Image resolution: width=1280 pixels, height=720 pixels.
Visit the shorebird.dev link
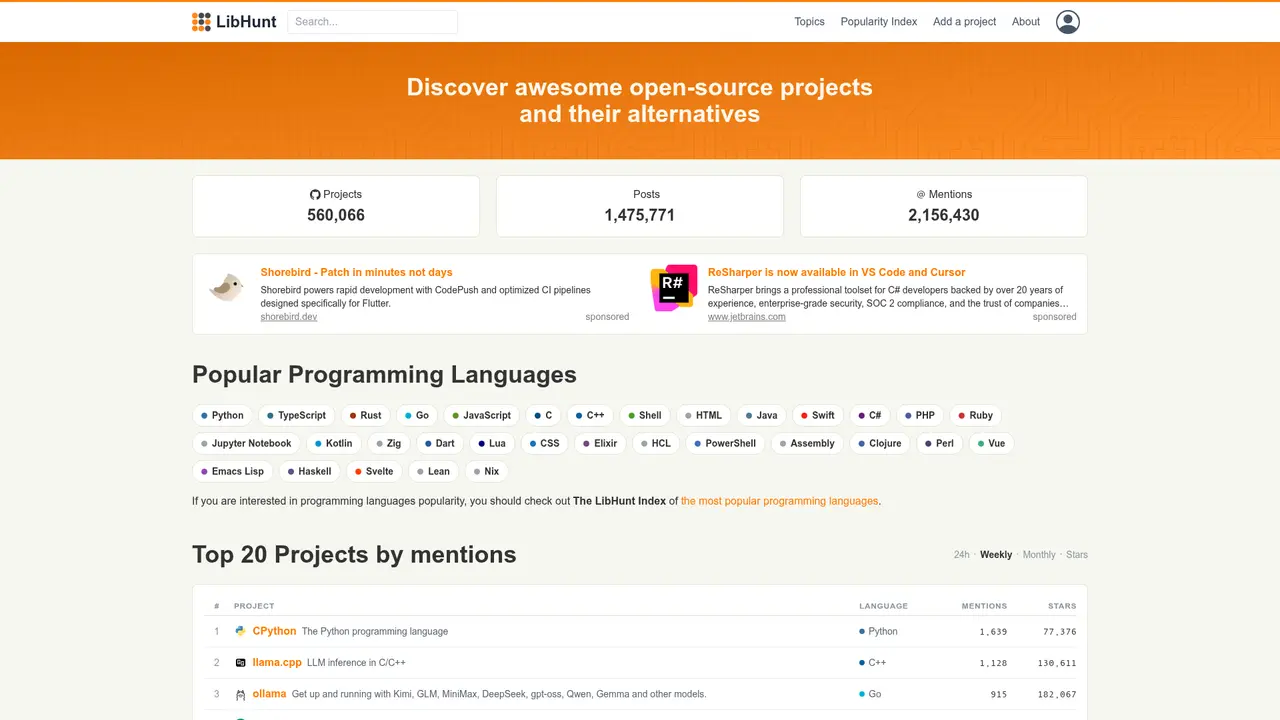(289, 317)
